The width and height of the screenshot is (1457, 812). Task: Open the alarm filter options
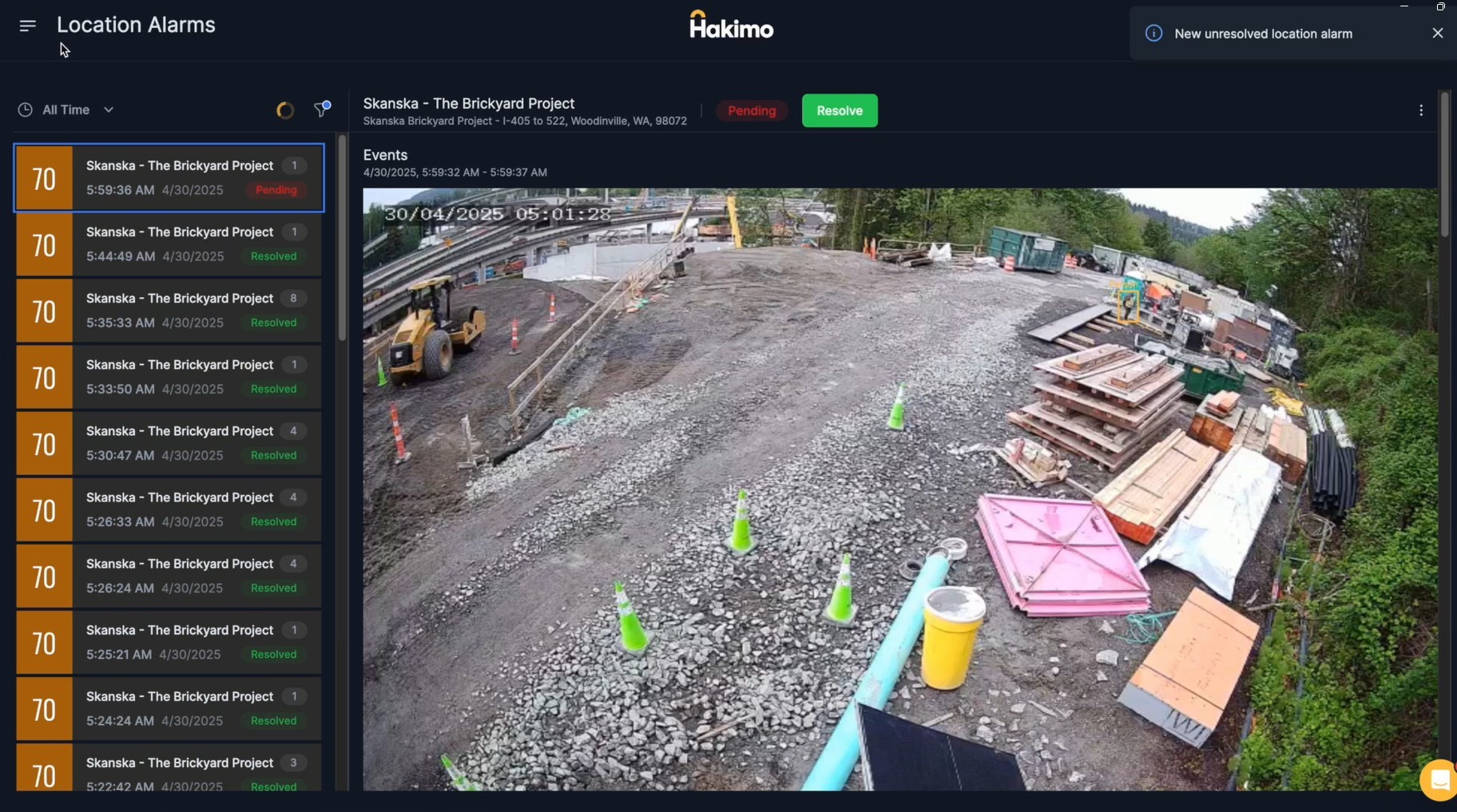tap(322, 109)
